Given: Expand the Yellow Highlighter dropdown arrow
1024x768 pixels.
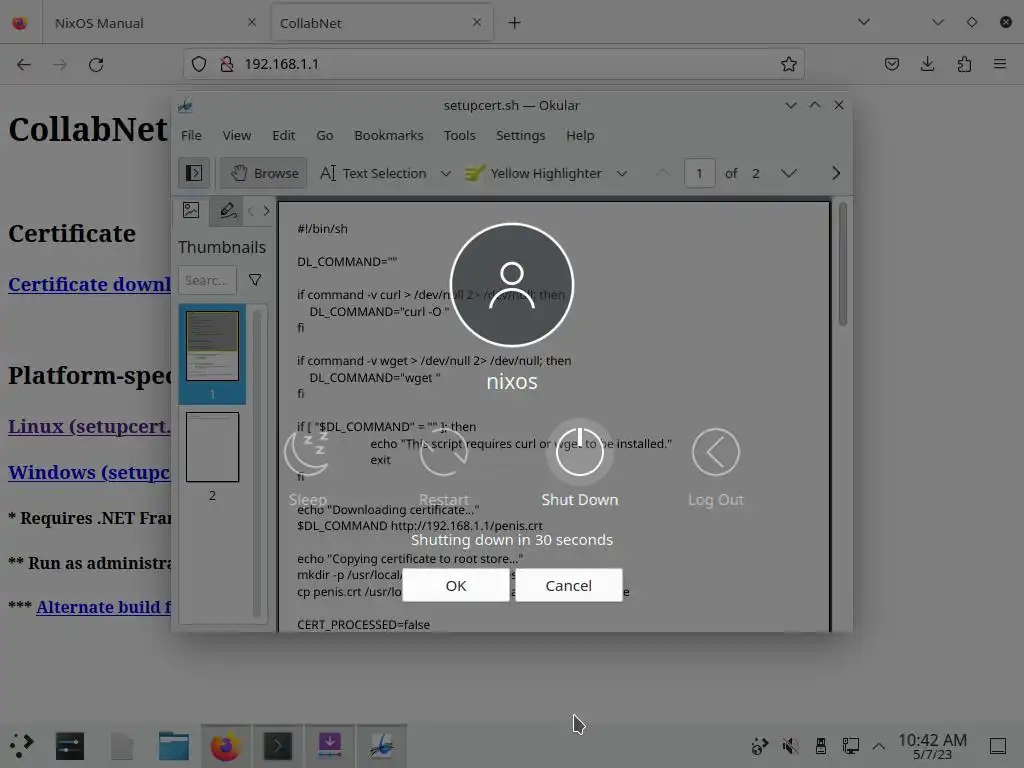Looking at the screenshot, I should (x=622, y=173).
